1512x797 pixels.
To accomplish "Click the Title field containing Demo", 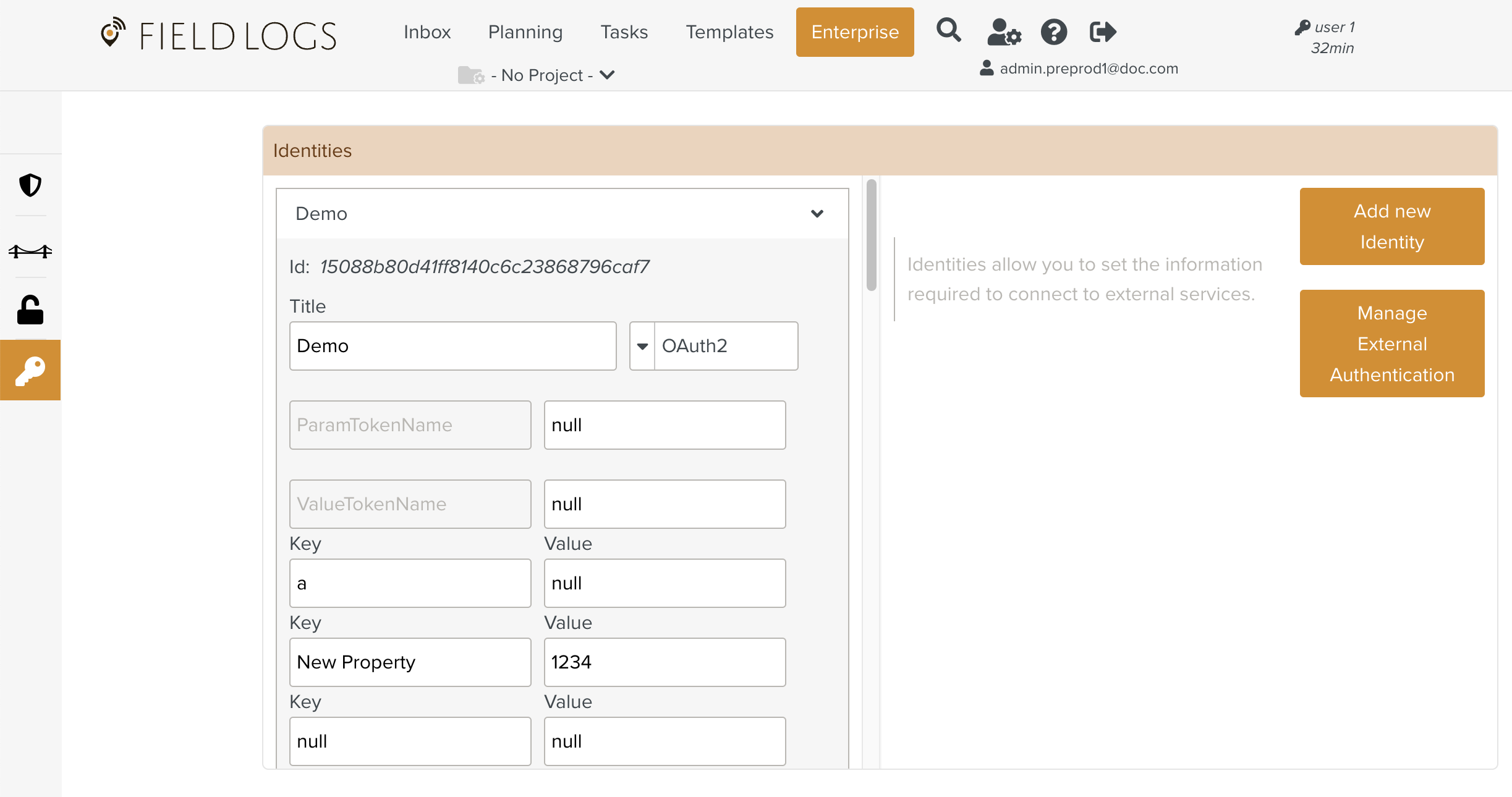I will point(452,346).
